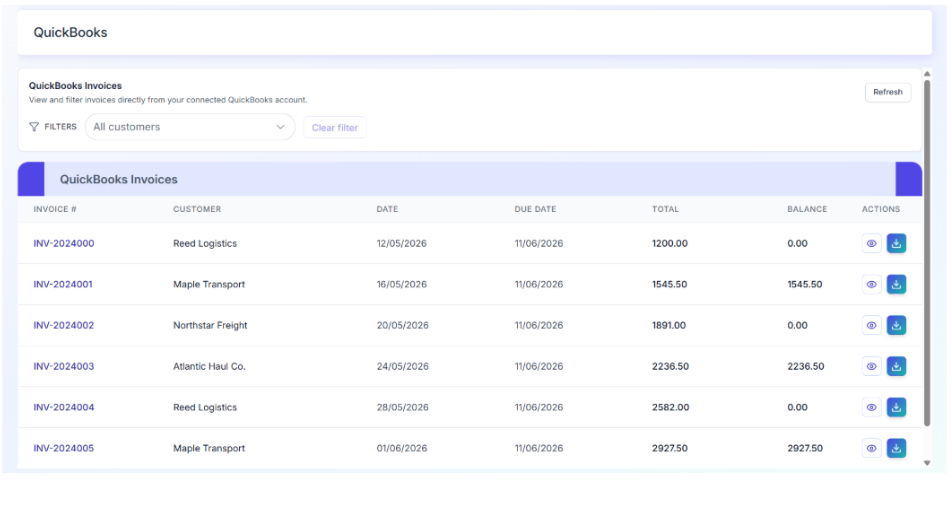Click 0.00 balance in INV-2024002 row
The height and width of the screenshot is (508, 952).
point(797,325)
